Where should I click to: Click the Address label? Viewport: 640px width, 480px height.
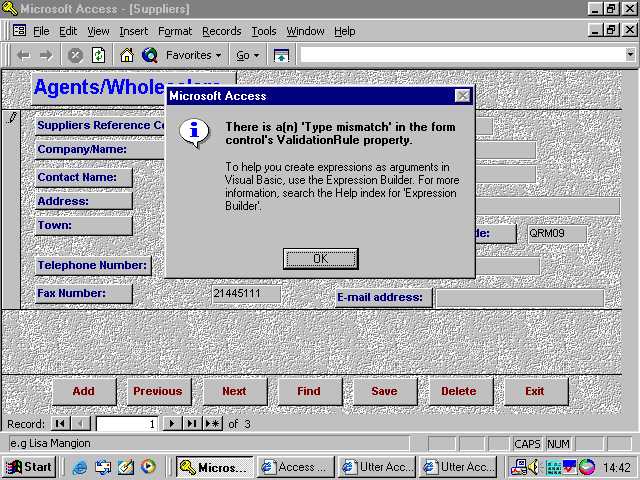pos(84,202)
